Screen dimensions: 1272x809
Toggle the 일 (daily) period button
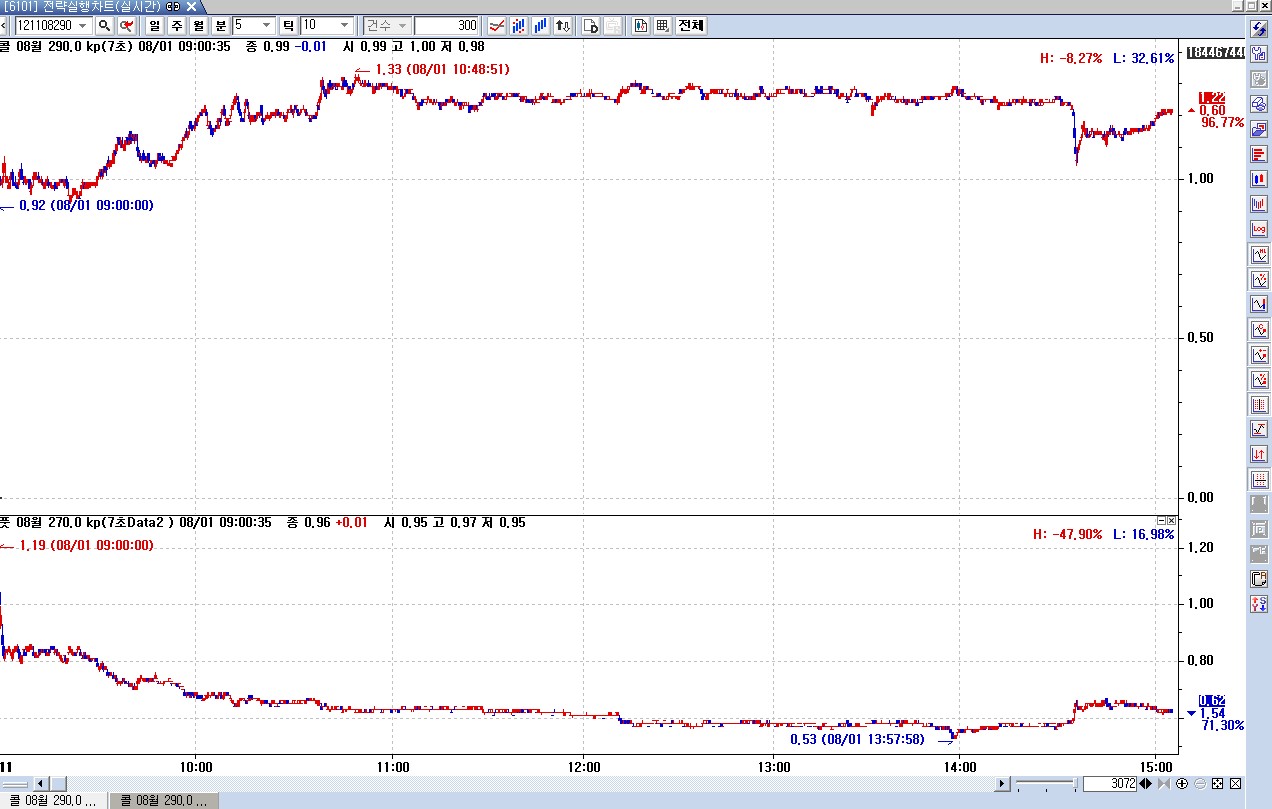[154, 25]
